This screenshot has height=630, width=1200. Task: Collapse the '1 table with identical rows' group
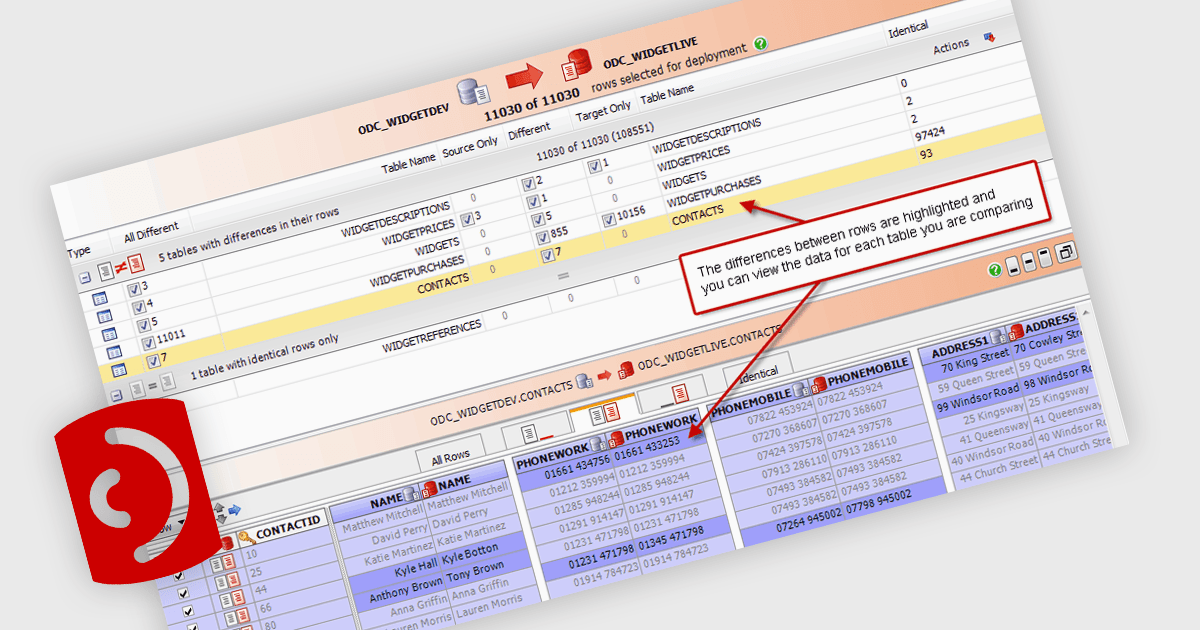(x=116, y=393)
